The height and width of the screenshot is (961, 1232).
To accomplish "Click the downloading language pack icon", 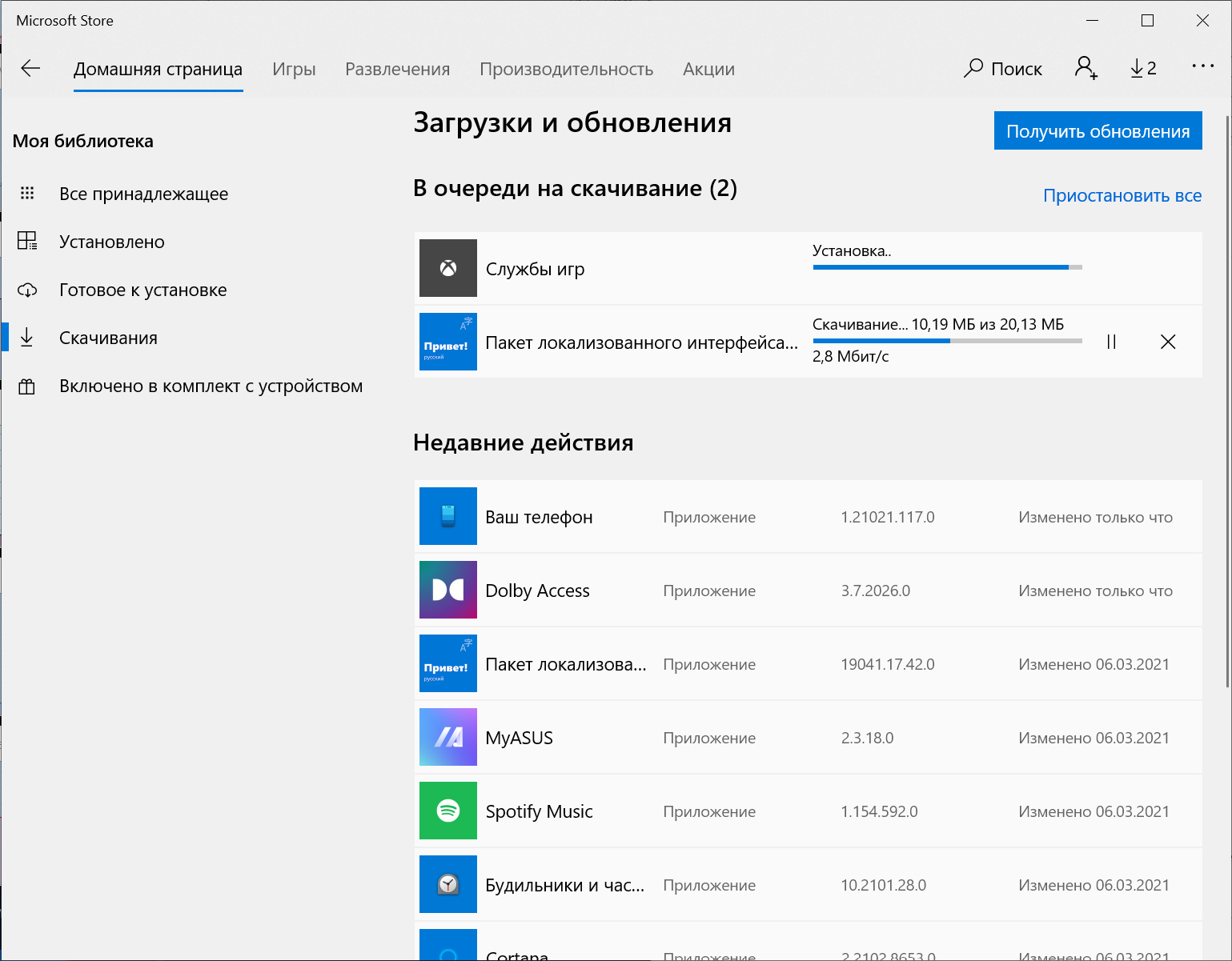I will point(448,342).
